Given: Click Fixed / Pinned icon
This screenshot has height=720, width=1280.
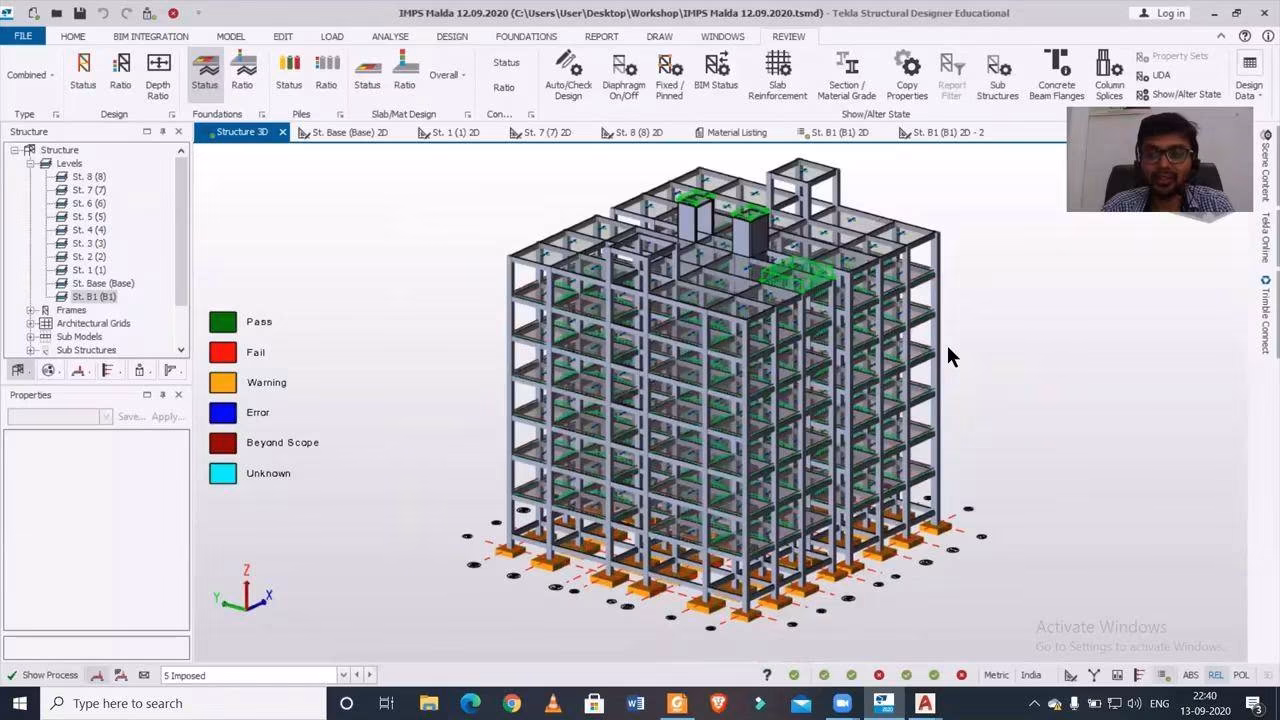Looking at the screenshot, I should [x=669, y=76].
